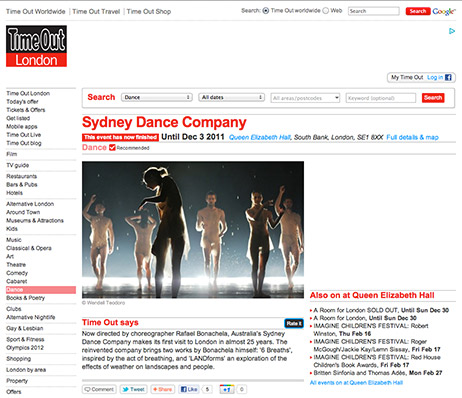Open Robert Winston Imagine Children's Festival listing
The width and height of the screenshot is (462, 398).
coord(371,330)
